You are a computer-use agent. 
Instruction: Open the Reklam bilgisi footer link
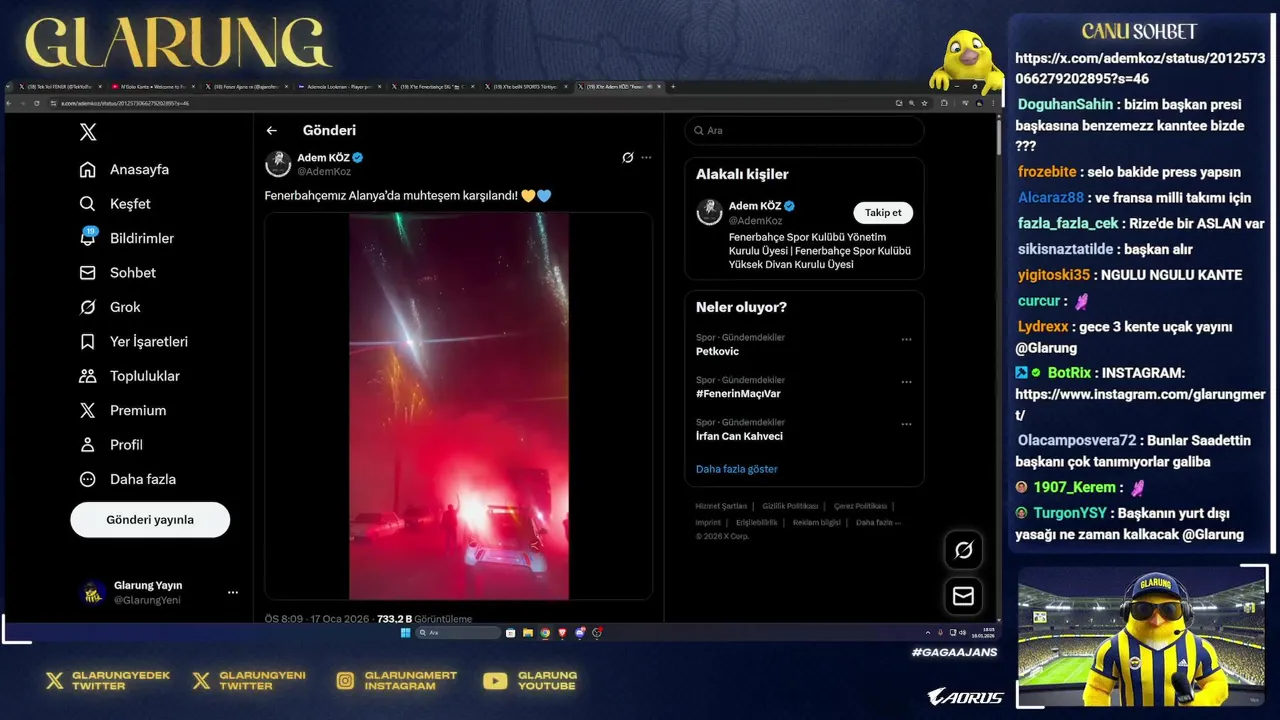pyautogui.click(x=816, y=522)
